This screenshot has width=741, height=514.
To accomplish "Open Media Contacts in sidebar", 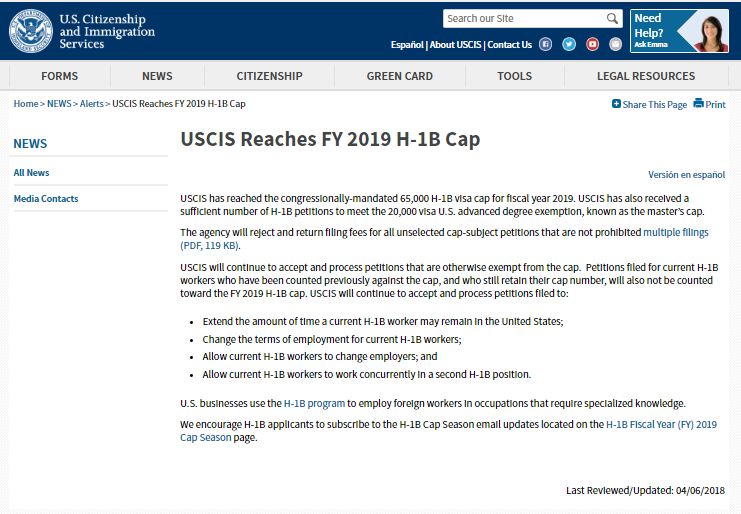I will click(46, 199).
